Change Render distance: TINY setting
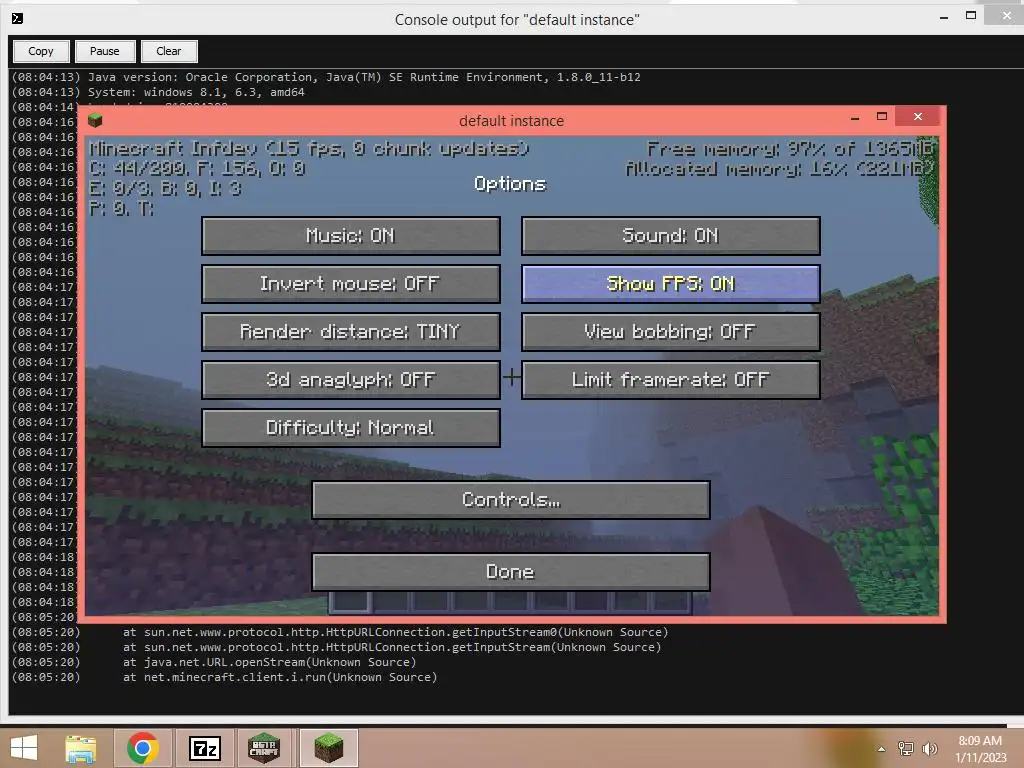This screenshot has height=768, width=1024. [x=351, y=332]
